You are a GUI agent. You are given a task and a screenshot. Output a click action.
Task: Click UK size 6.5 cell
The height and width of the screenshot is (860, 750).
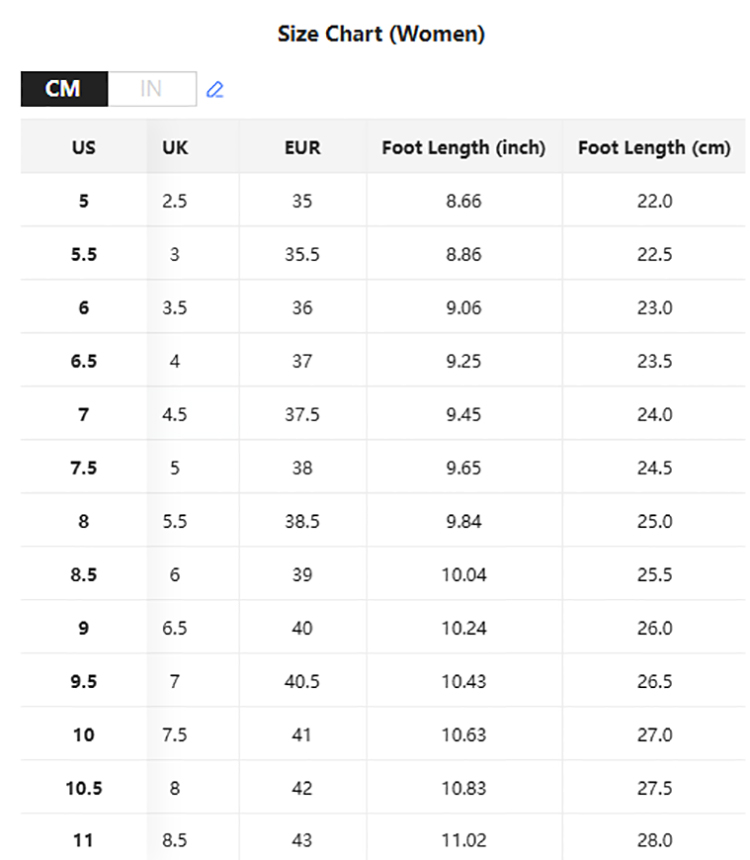click(x=175, y=628)
